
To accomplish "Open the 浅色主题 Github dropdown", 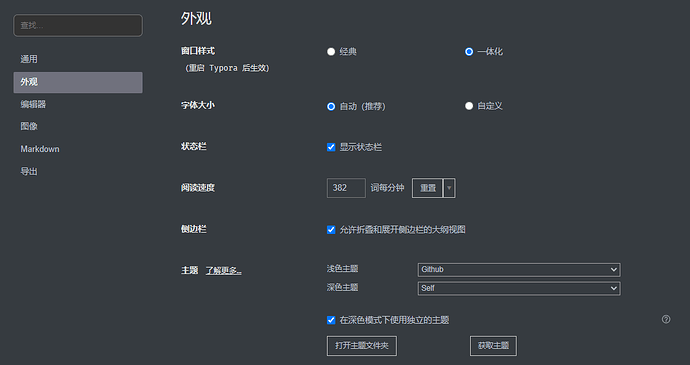I will 519,269.
